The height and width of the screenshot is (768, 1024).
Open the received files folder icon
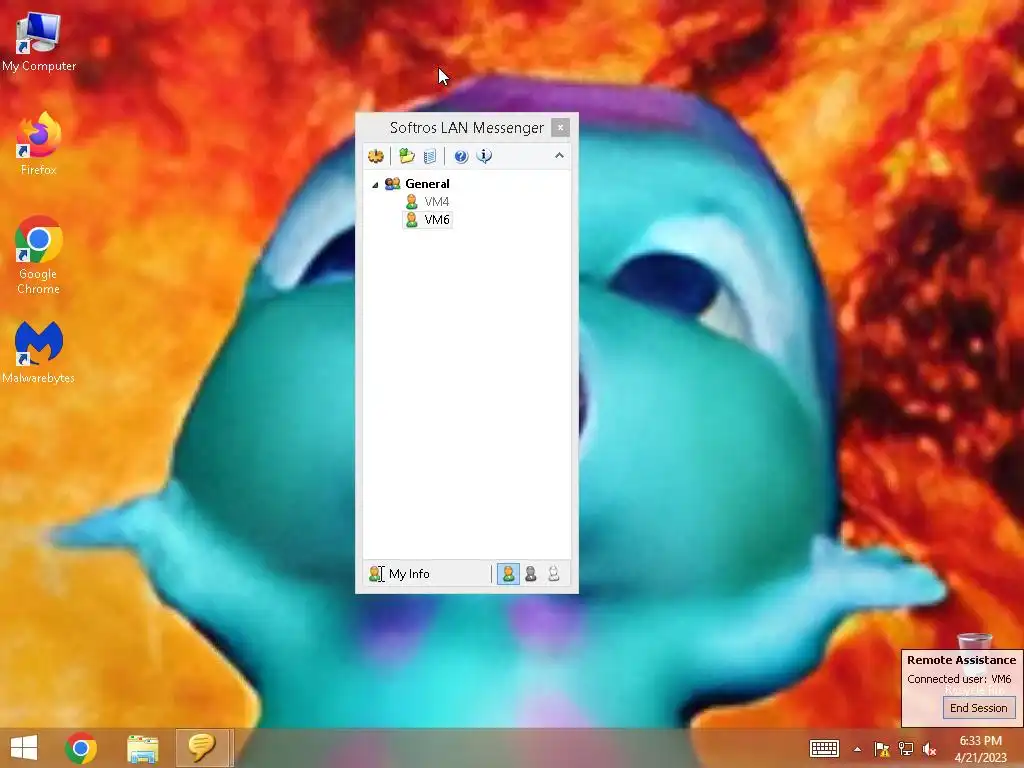point(407,156)
